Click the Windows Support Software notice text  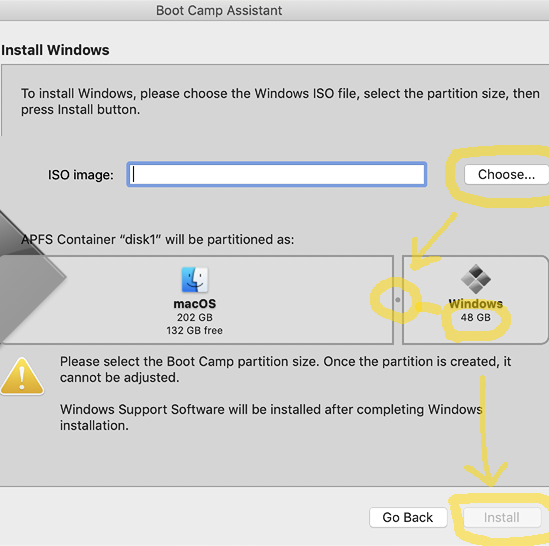(271, 417)
